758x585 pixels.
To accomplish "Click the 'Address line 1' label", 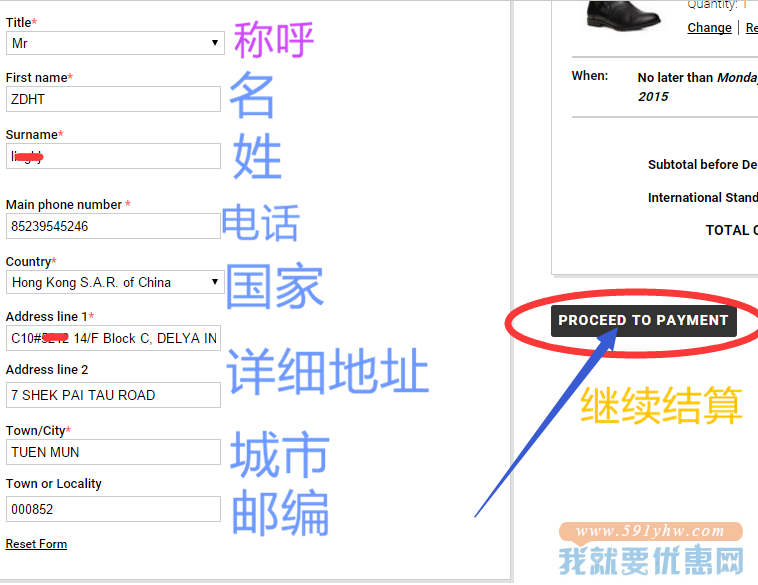I will pyautogui.click(x=50, y=317).
